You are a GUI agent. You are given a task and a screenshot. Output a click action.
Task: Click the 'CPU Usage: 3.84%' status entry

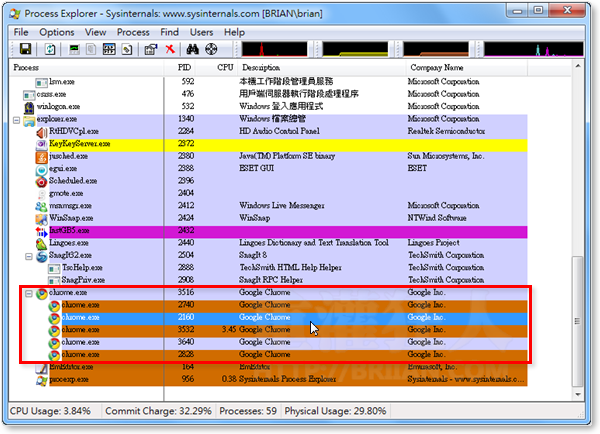point(51,411)
